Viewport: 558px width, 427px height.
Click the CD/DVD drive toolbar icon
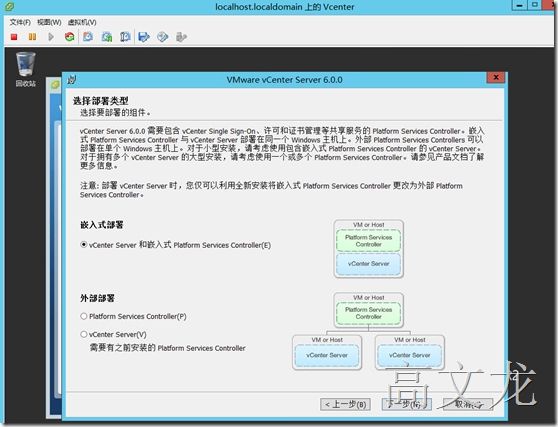[162, 37]
